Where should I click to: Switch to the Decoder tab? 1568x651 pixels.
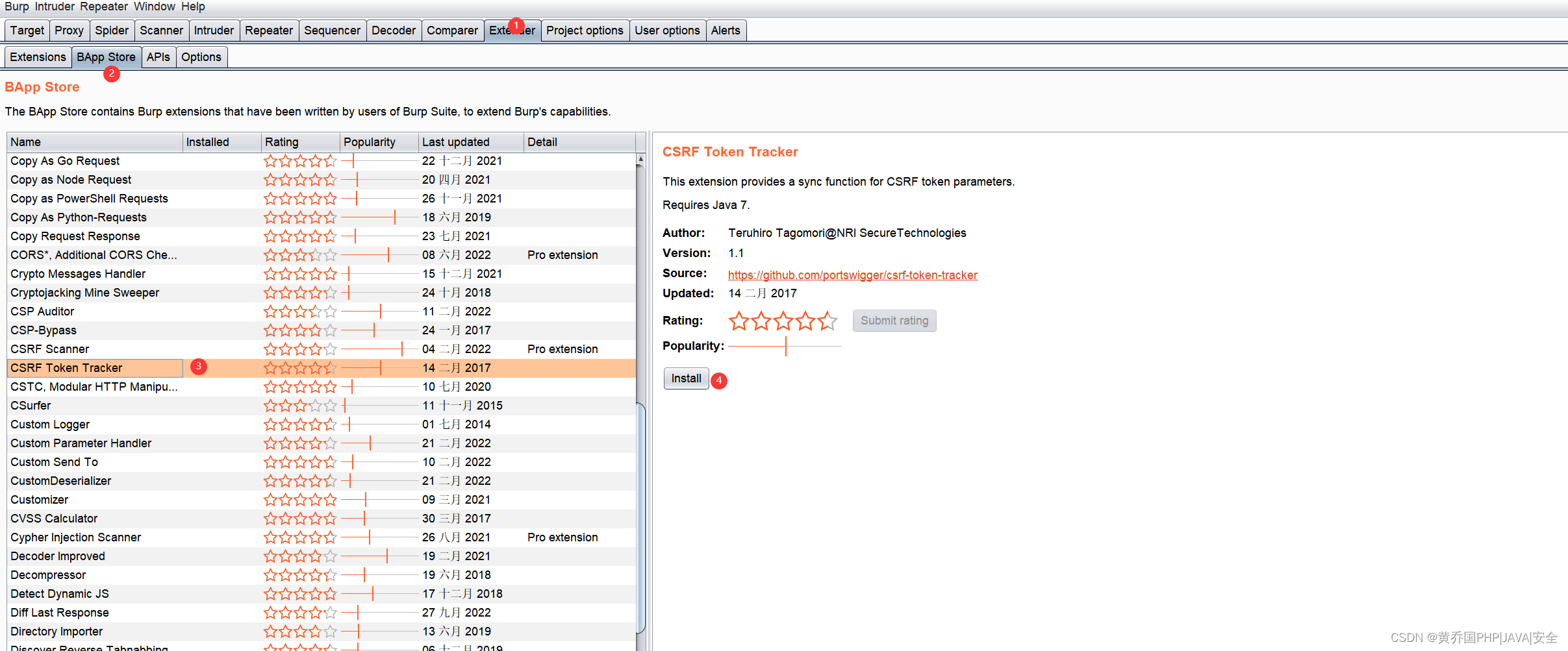coord(394,31)
